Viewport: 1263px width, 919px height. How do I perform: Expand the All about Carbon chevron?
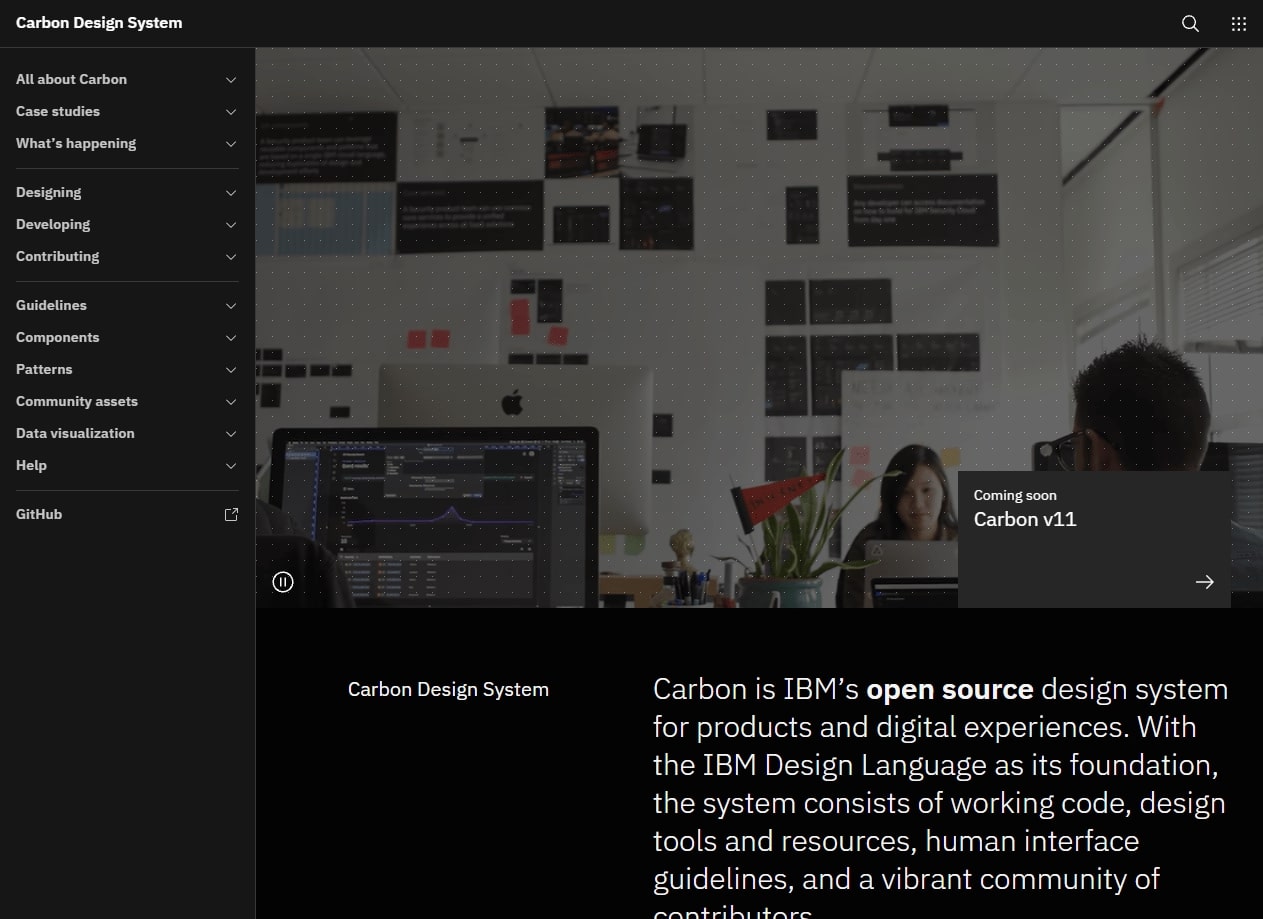[231, 80]
